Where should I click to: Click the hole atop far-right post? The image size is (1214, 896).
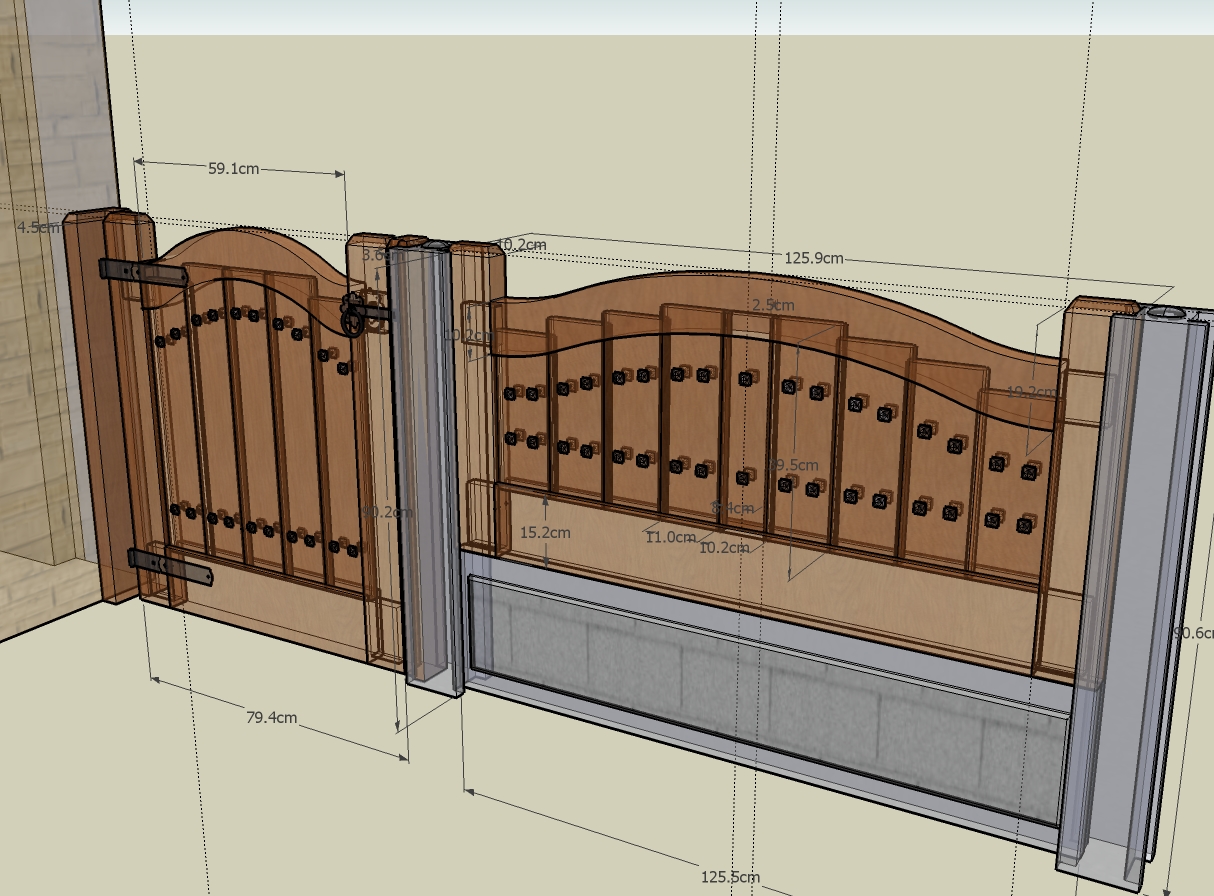pyautogui.click(x=1165, y=314)
